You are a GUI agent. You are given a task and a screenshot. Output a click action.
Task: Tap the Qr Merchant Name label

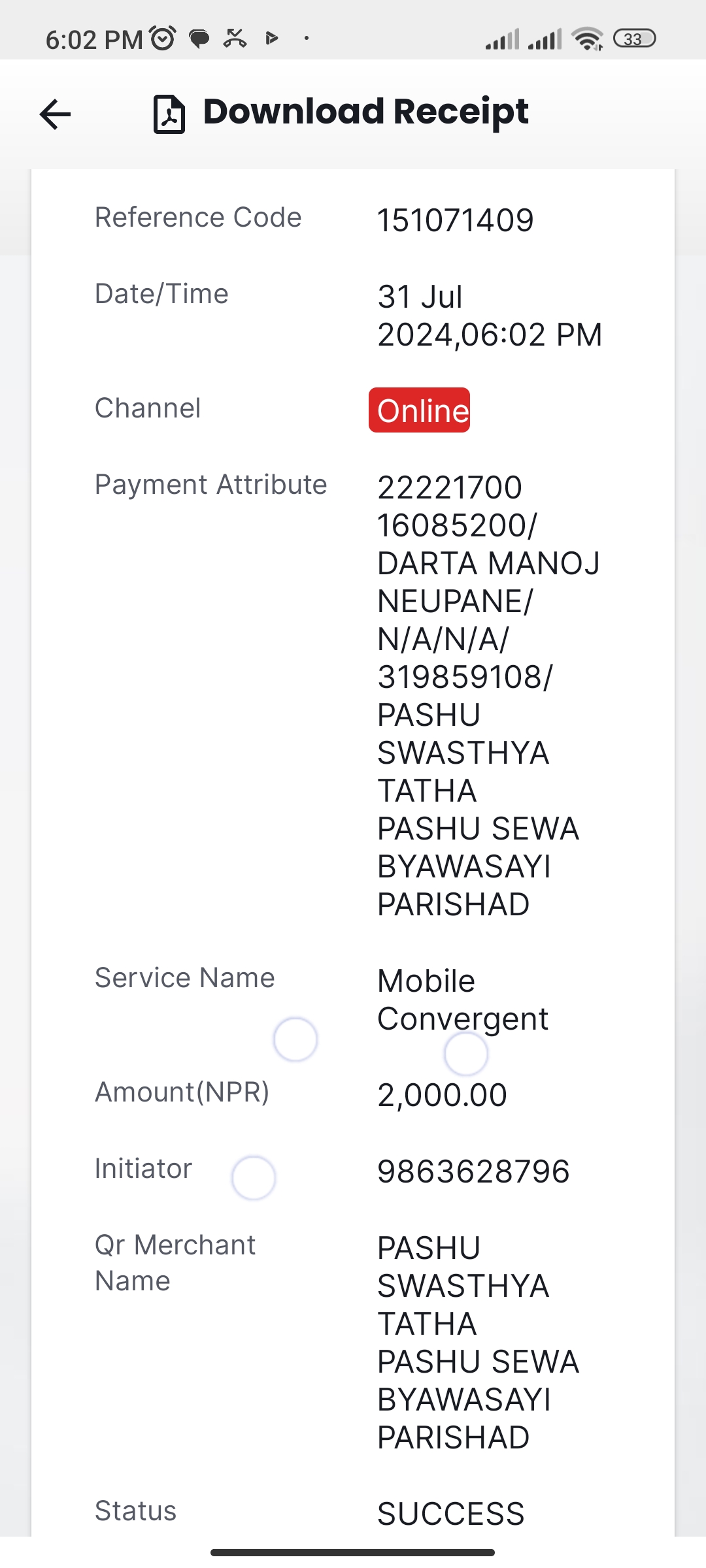pos(175,1263)
